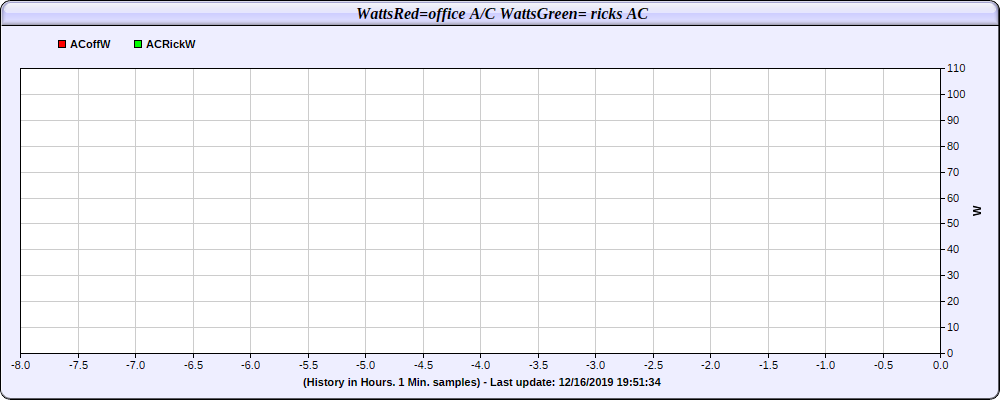1000x400 pixels.
Task: Click the 'Last update: 12/16/2019 19:51:34' caption
Action: click(x=575, y=382)
